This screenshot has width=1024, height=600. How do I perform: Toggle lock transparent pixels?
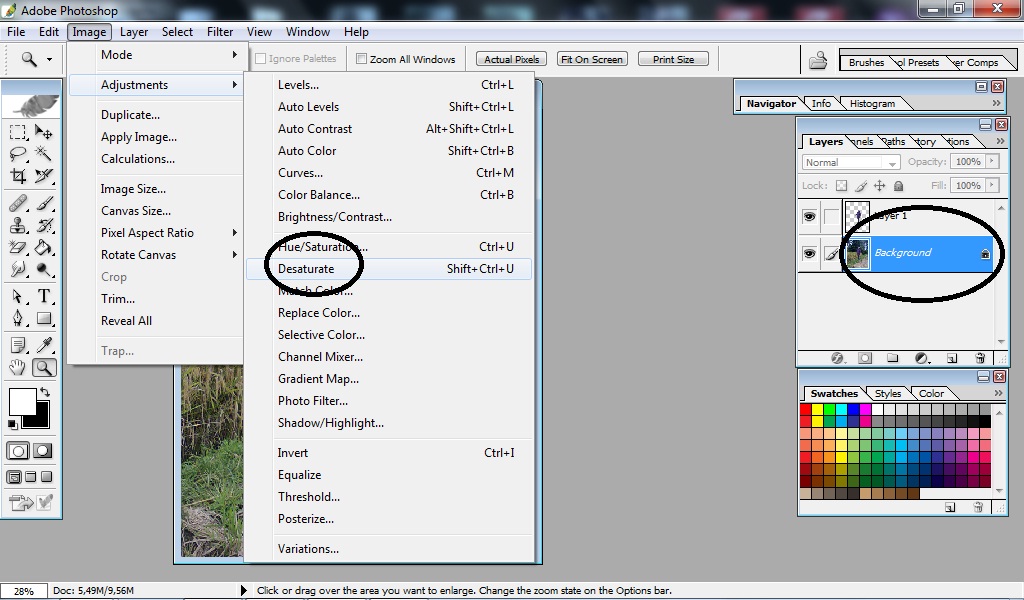842,186
